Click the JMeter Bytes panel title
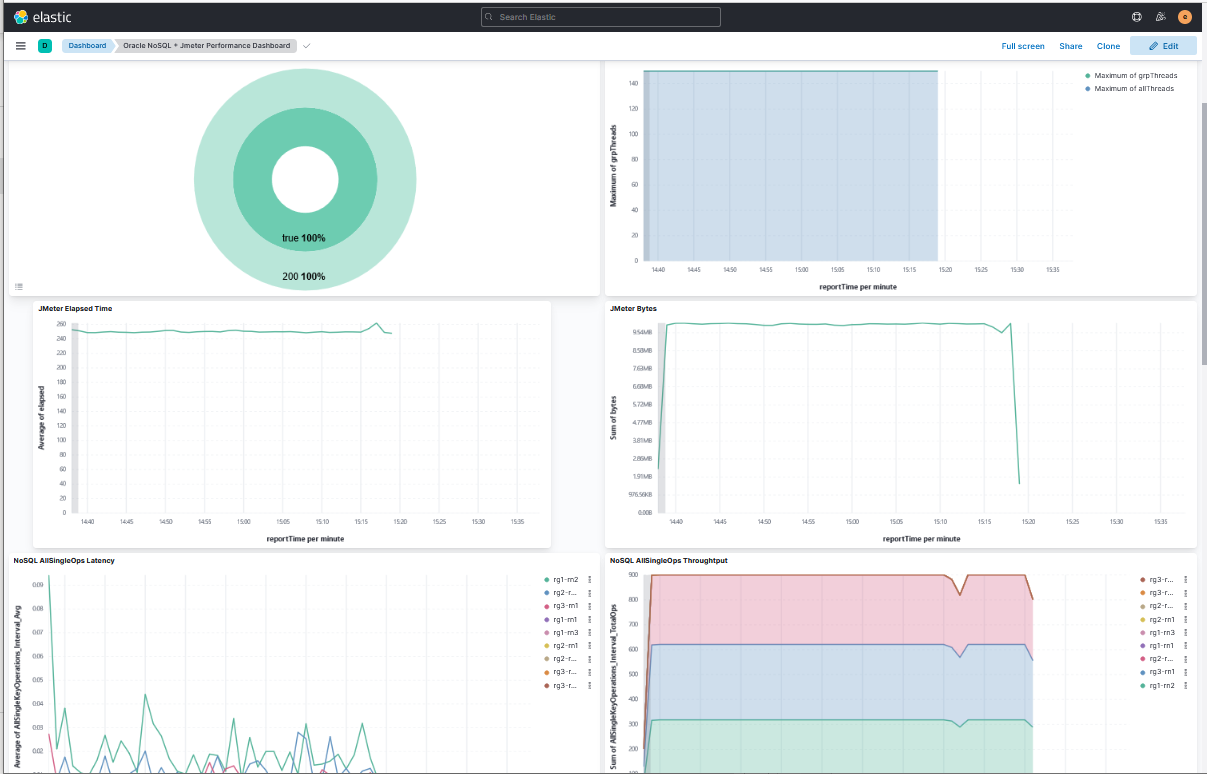Viewport: 1207px width, 774px height. (633, 309)
